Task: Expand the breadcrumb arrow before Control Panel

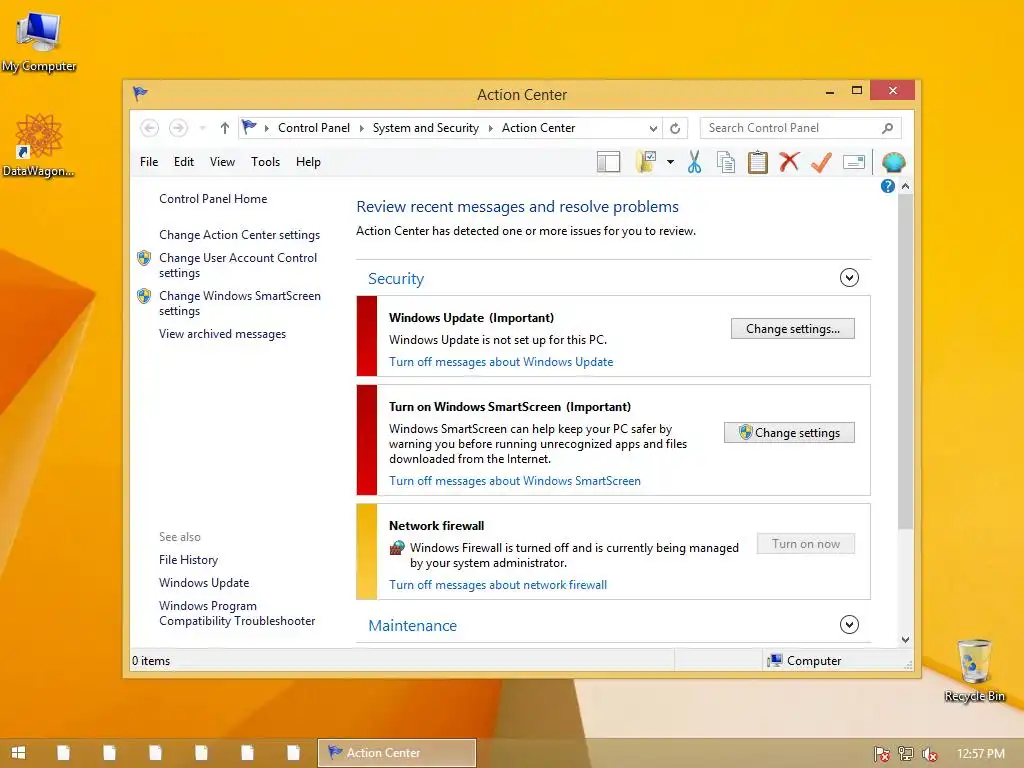Action: (266, 128)
